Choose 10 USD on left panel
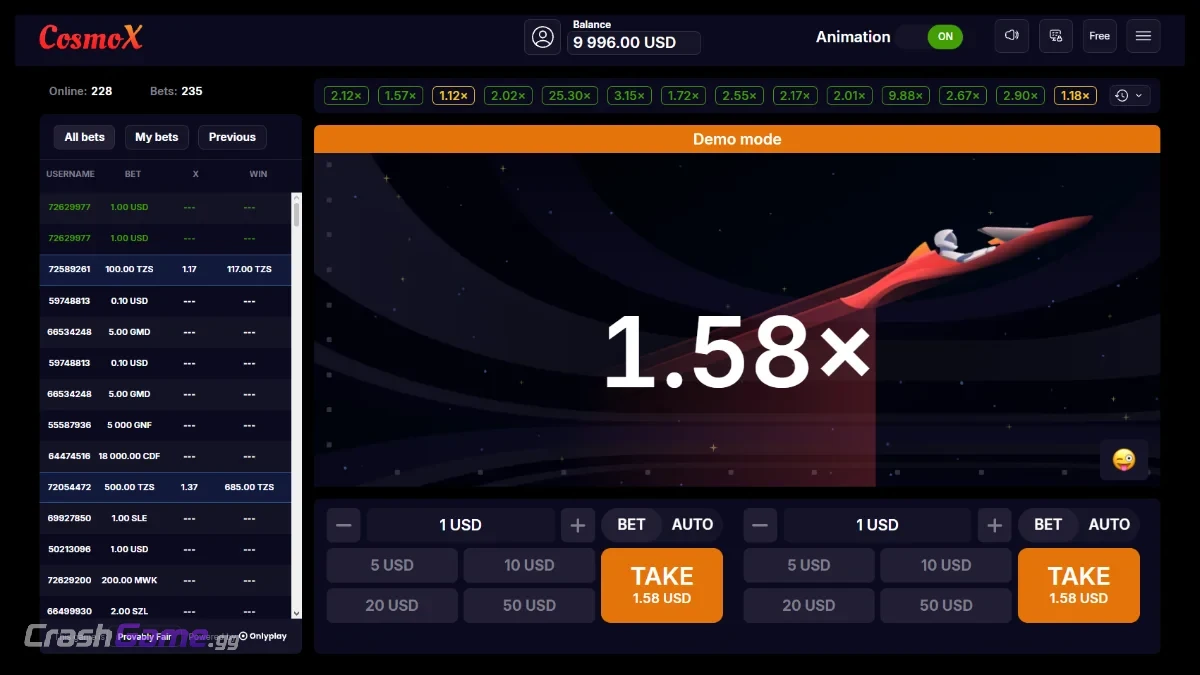The width and height of the screenshot is (1200, 675). pyautogui.click(x=529, y=565)
